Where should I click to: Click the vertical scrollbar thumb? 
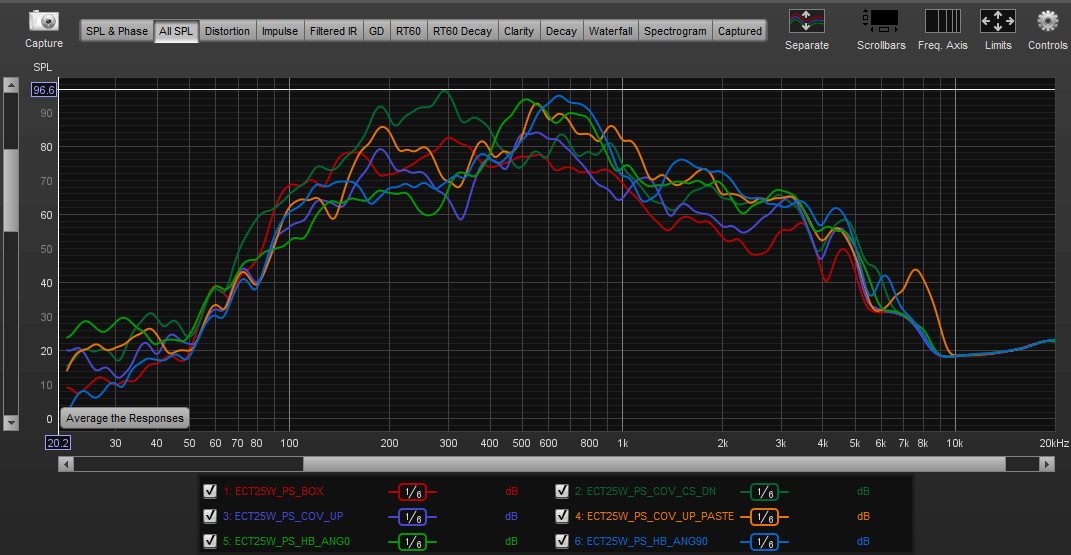[11, 190]
